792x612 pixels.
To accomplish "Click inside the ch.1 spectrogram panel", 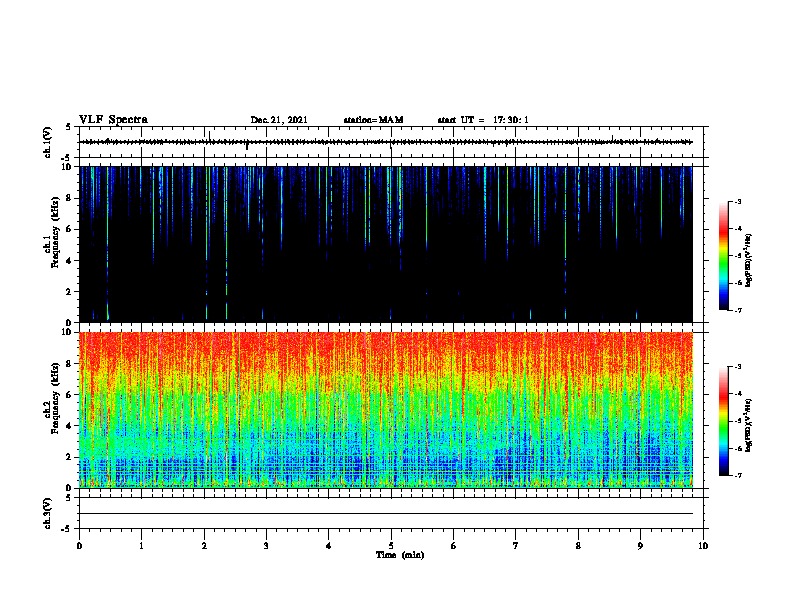I will click(x=386, y=244).
